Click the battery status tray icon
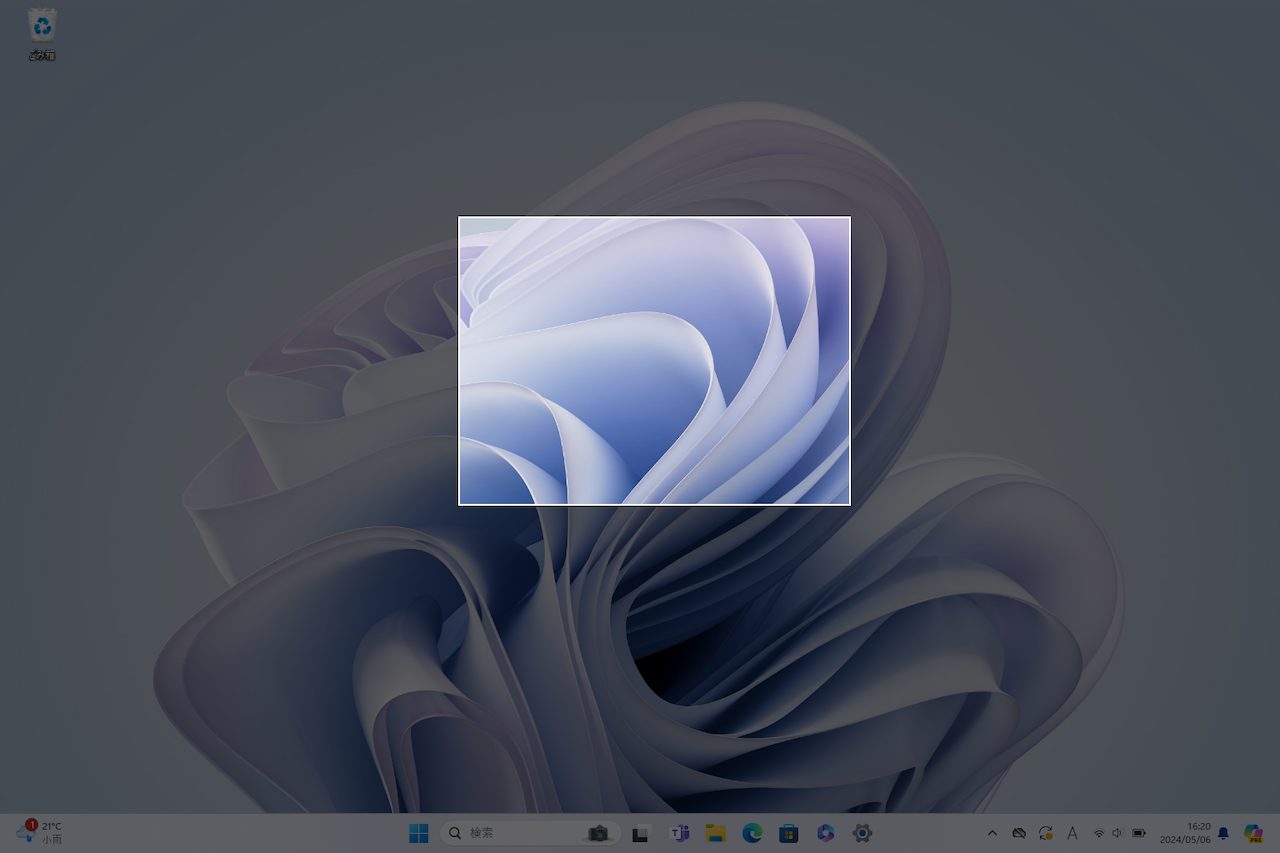Screen dimensions: 1280x853 click(1139, 833)
